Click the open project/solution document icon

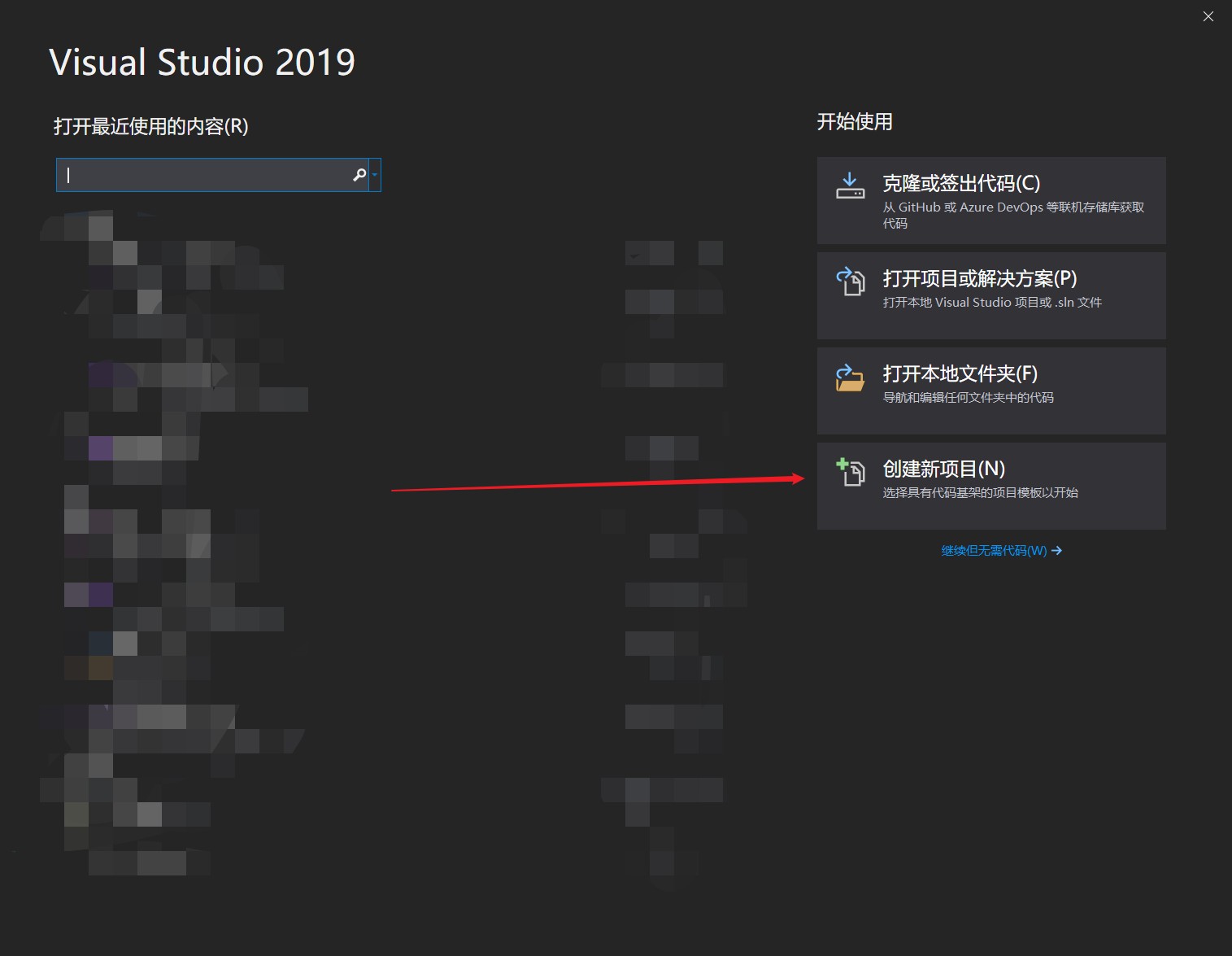click(850, 282)
